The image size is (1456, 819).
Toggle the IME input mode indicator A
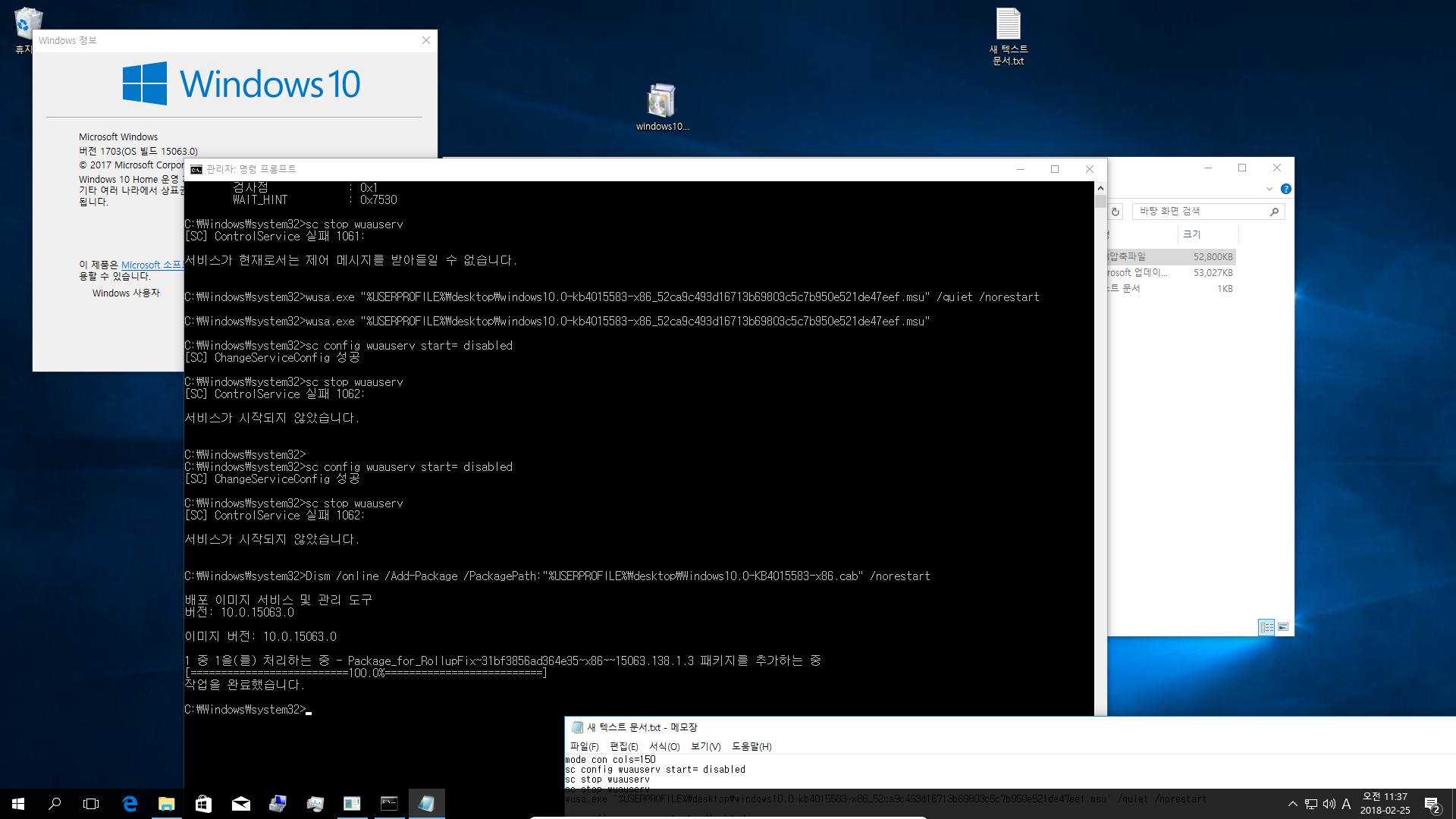[x=1347, y=804]
